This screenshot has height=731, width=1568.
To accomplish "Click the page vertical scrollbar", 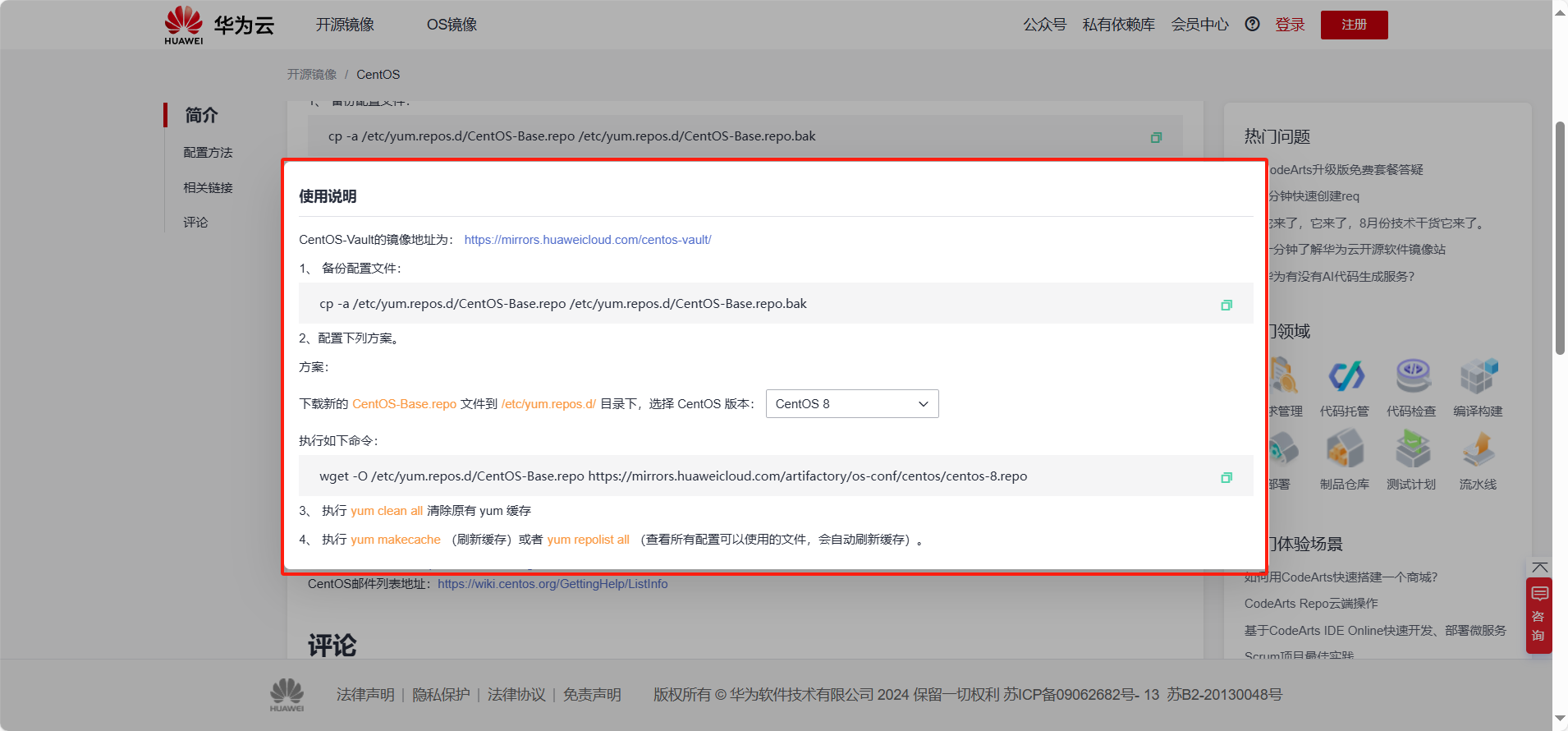I will [1560, 238].
